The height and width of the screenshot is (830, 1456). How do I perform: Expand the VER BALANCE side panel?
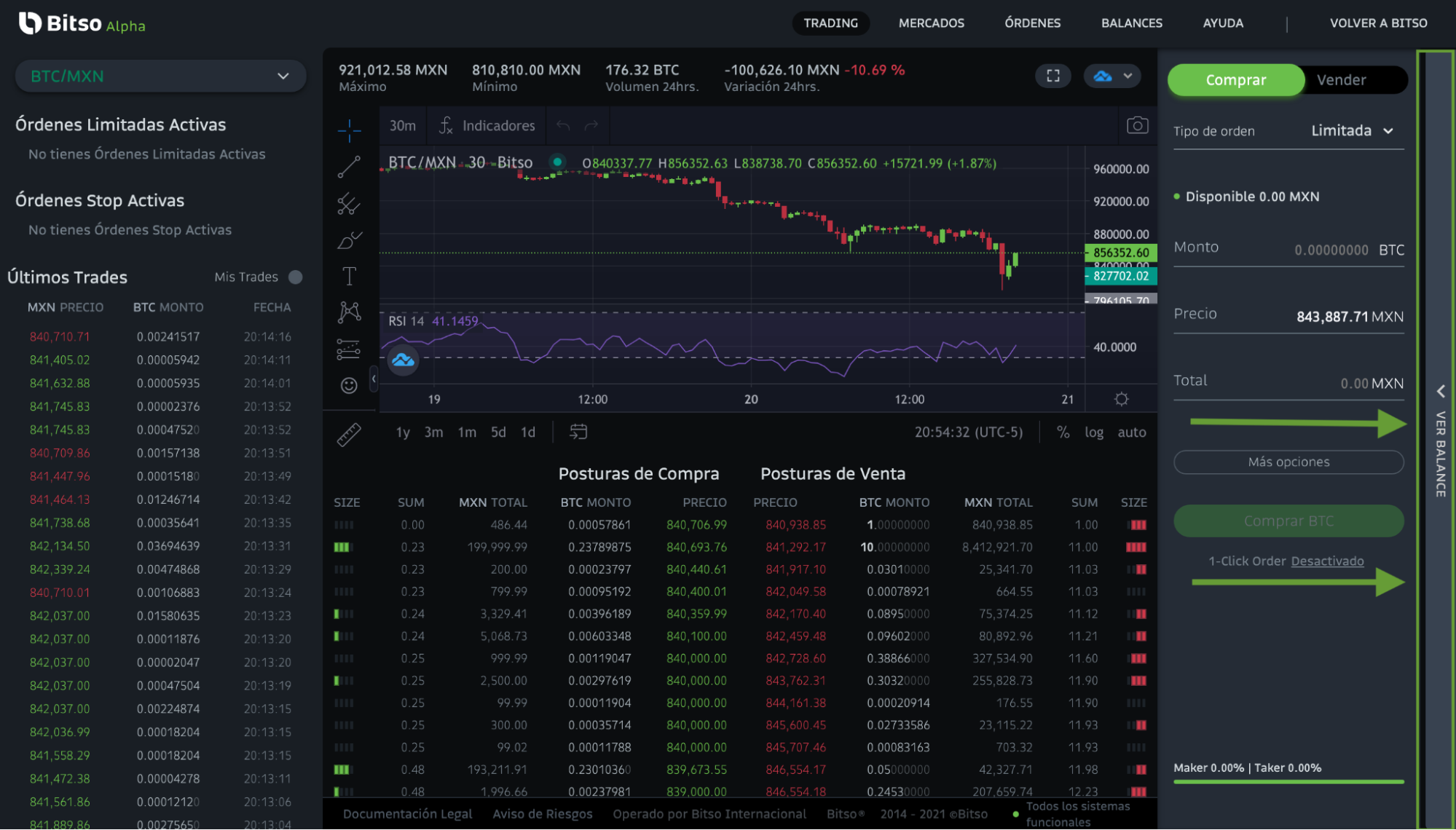(x=1440, y=443)
